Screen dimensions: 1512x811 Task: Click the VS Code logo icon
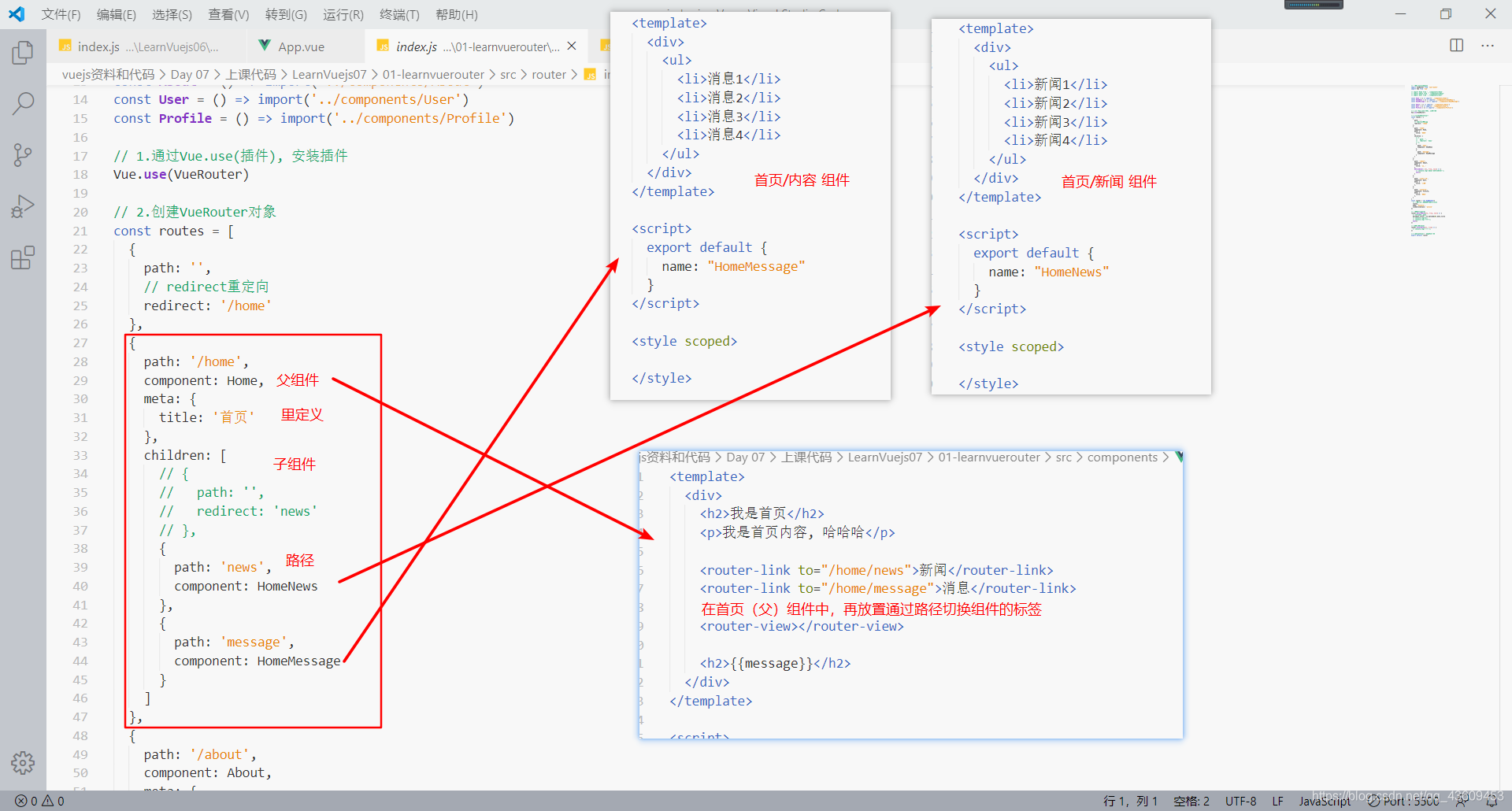(17, 14)
